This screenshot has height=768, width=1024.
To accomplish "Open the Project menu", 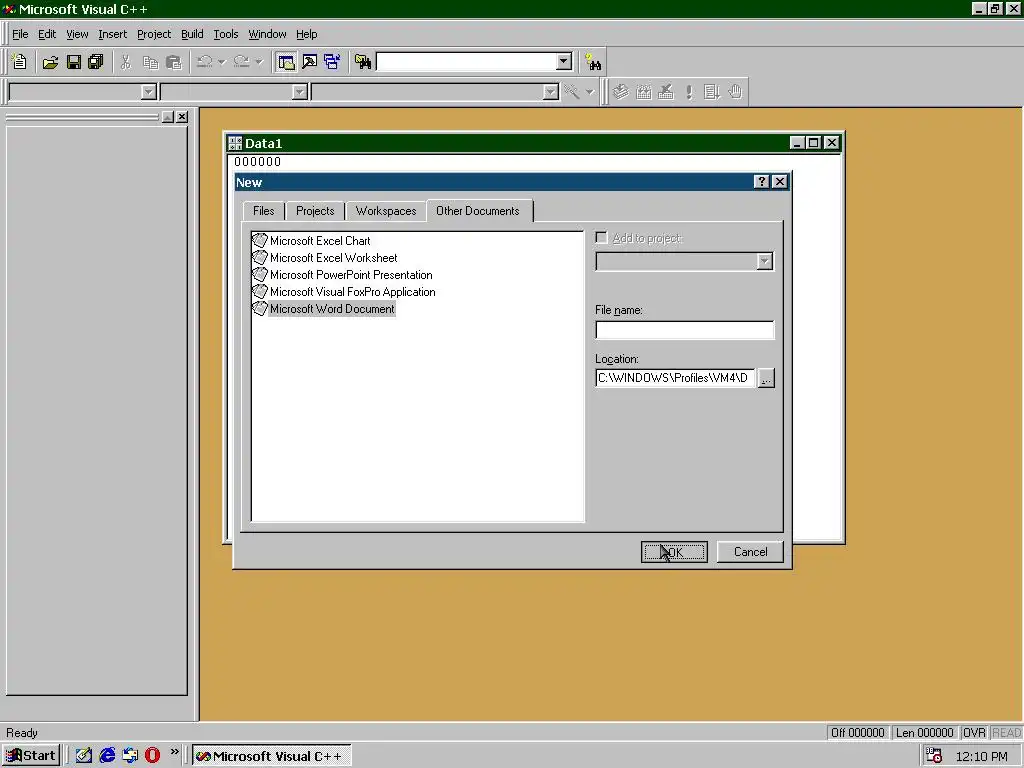I will [154, 34].
